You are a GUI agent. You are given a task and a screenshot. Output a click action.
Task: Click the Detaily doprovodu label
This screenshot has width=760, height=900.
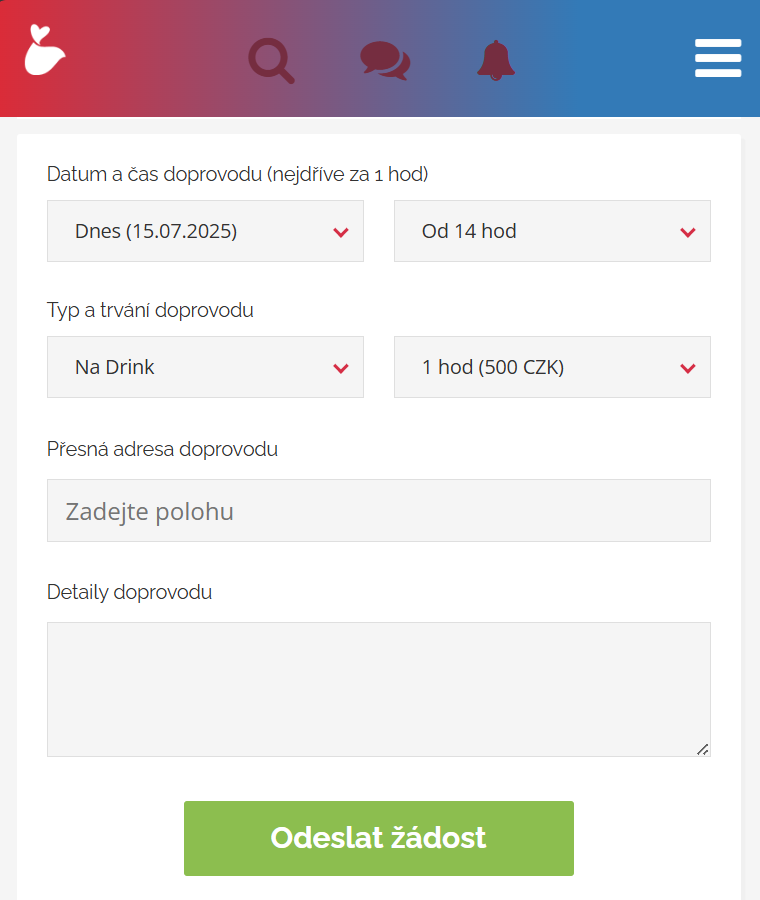pyautogui.click(x=130, y=592)
